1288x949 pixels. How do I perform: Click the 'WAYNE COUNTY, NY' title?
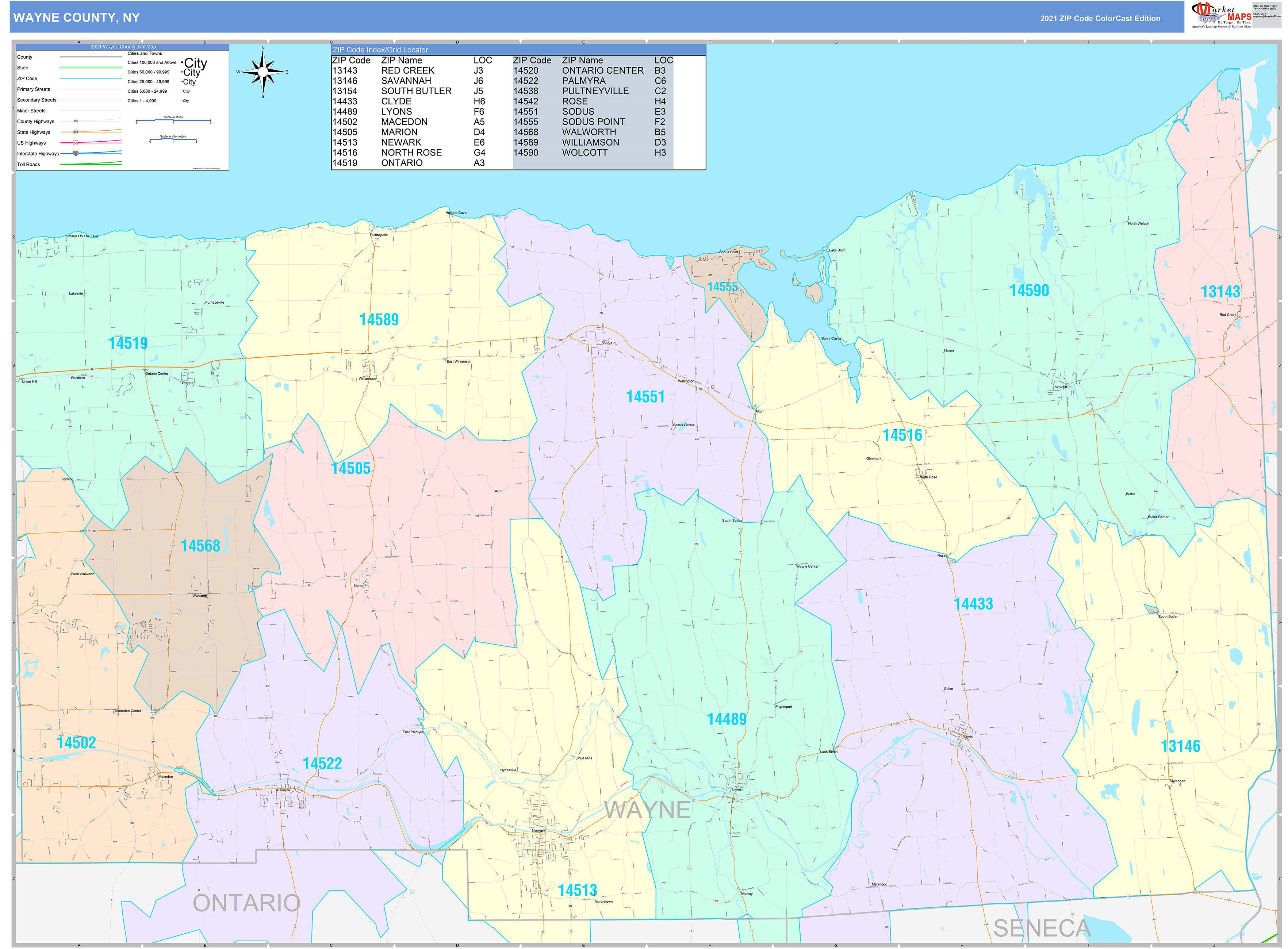point(76,18)
